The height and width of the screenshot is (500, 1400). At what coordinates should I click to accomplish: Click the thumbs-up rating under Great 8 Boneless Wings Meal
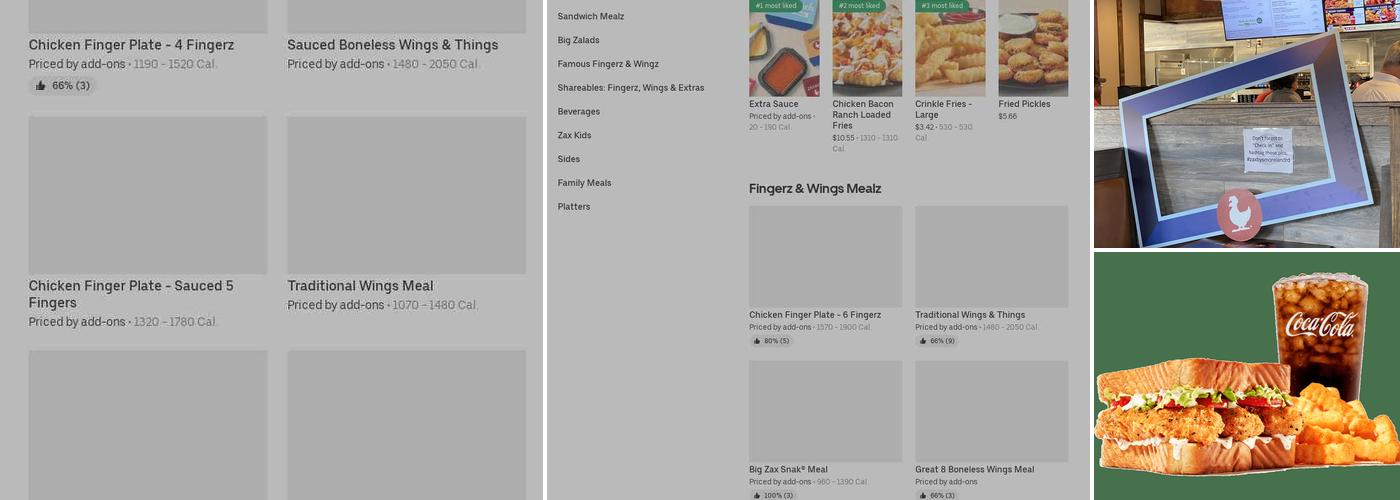[x=937, y=495]
